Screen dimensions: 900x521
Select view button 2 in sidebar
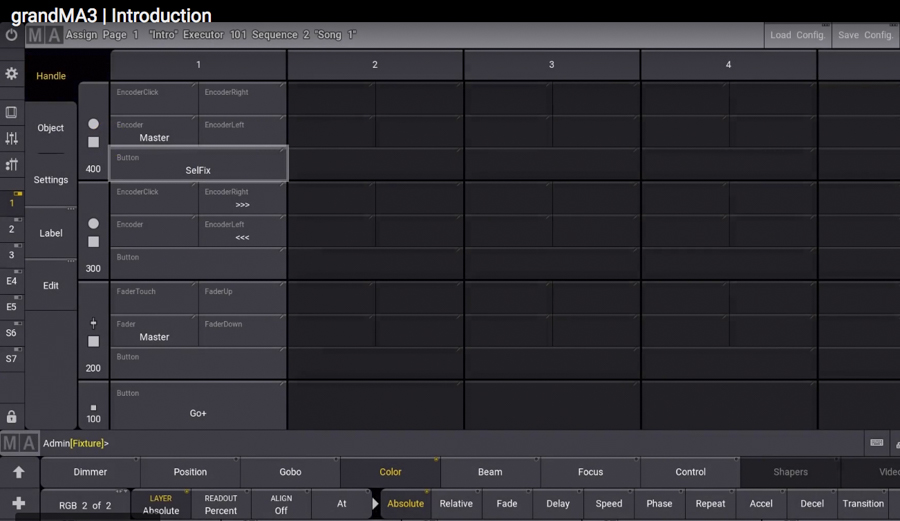(11, 229)
